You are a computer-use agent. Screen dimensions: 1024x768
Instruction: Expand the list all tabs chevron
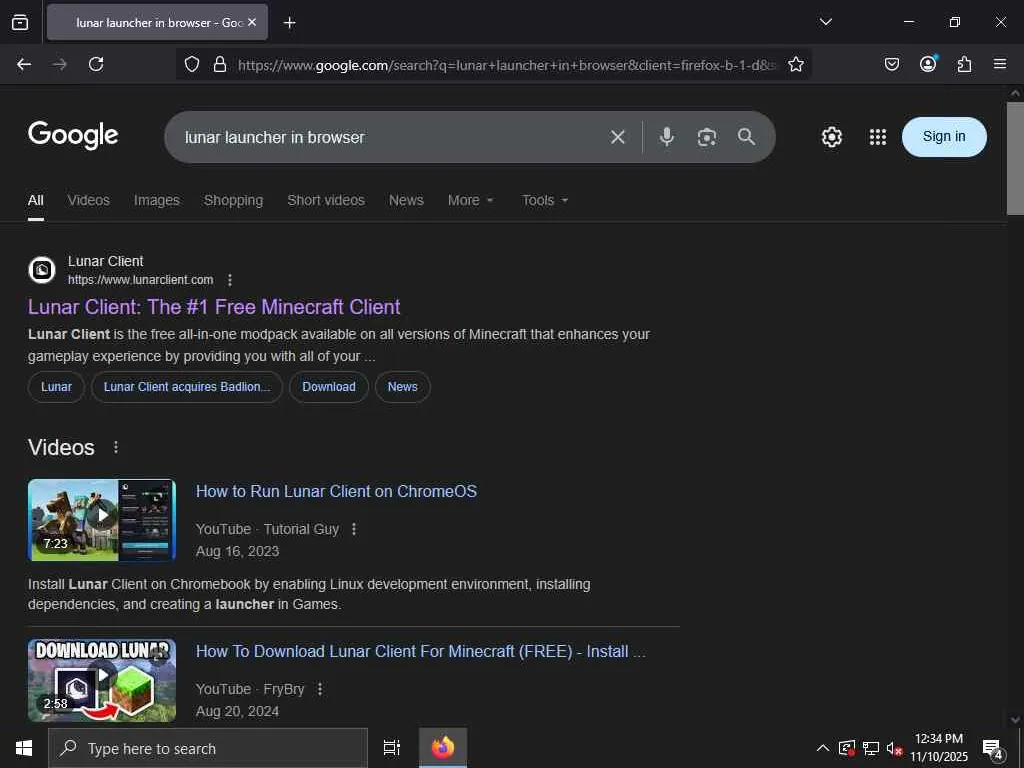[825, 22]
